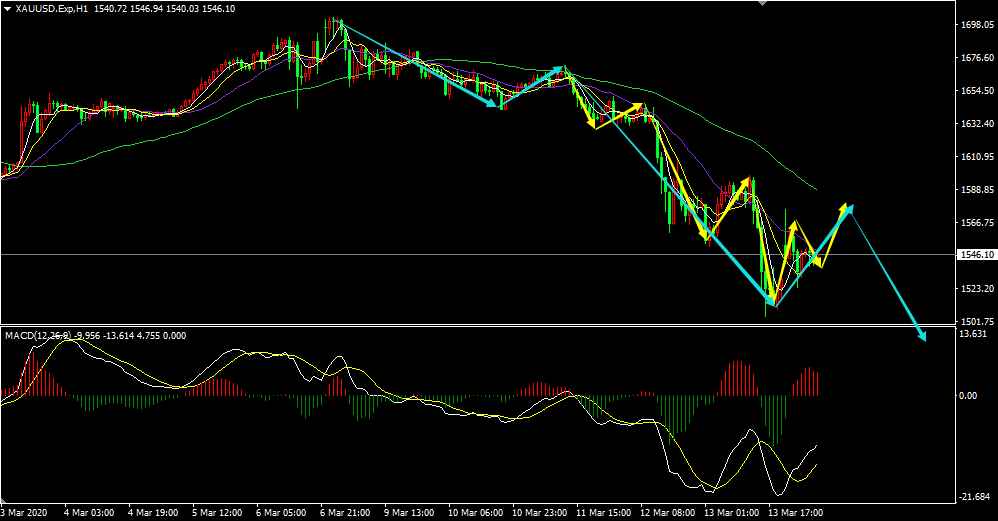Click the 3 Mar 2020 date label
The image size is (998, 521).
point(24,513)
